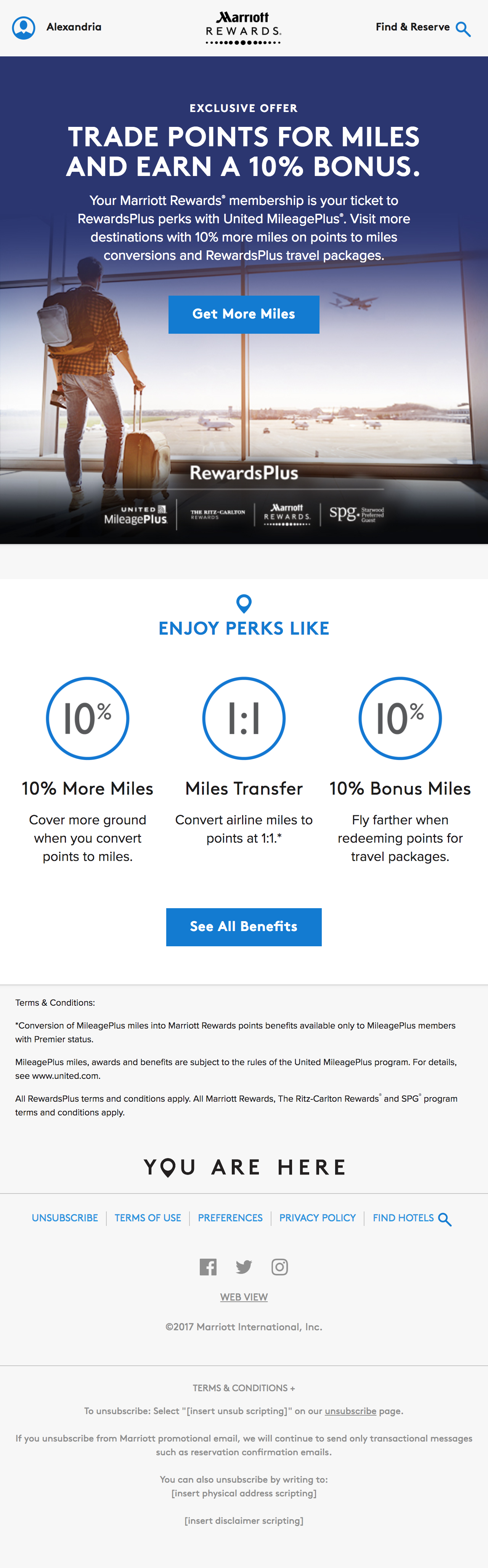
Task: Click the underlined unsubscribe page link
Action: pos(350,1411)
